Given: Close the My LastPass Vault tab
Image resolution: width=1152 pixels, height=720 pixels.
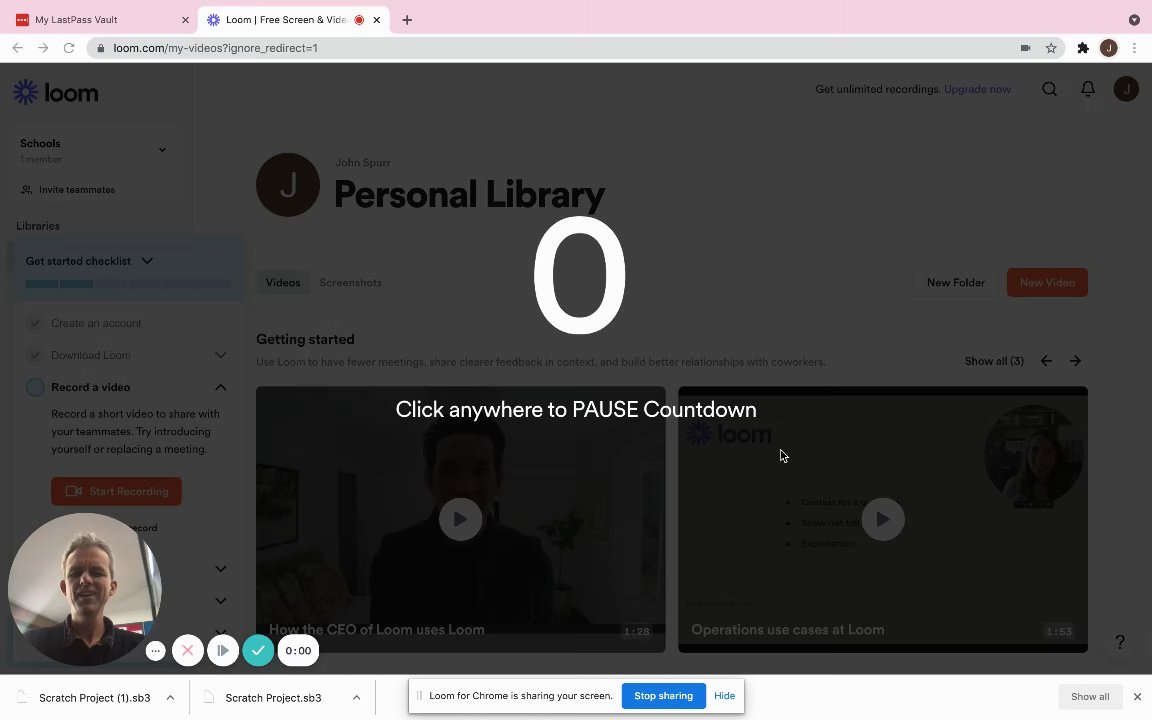Looking at the screenshot, I should (x=185, y=20).
